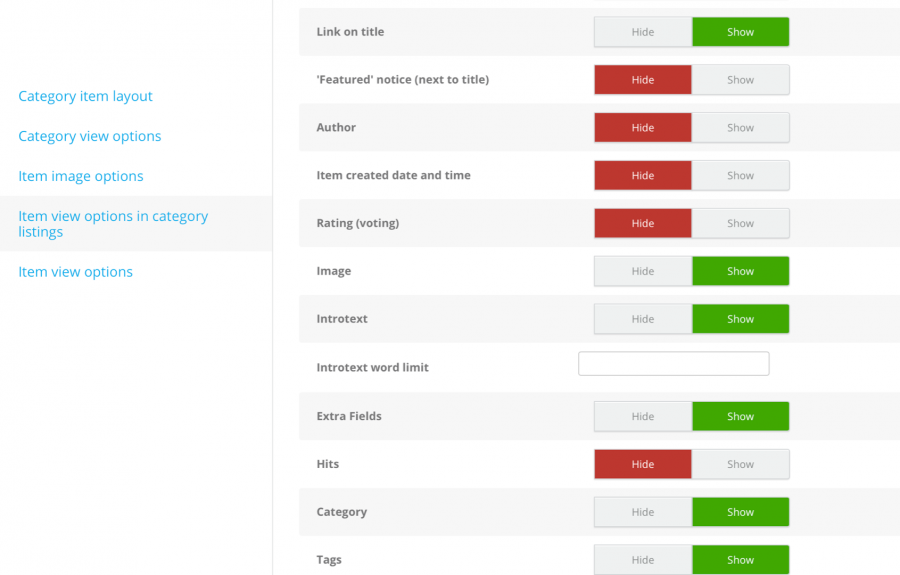Screen dimensions: 900x575
Task: Hide Extra Fields option
Action: coord(643,416)
